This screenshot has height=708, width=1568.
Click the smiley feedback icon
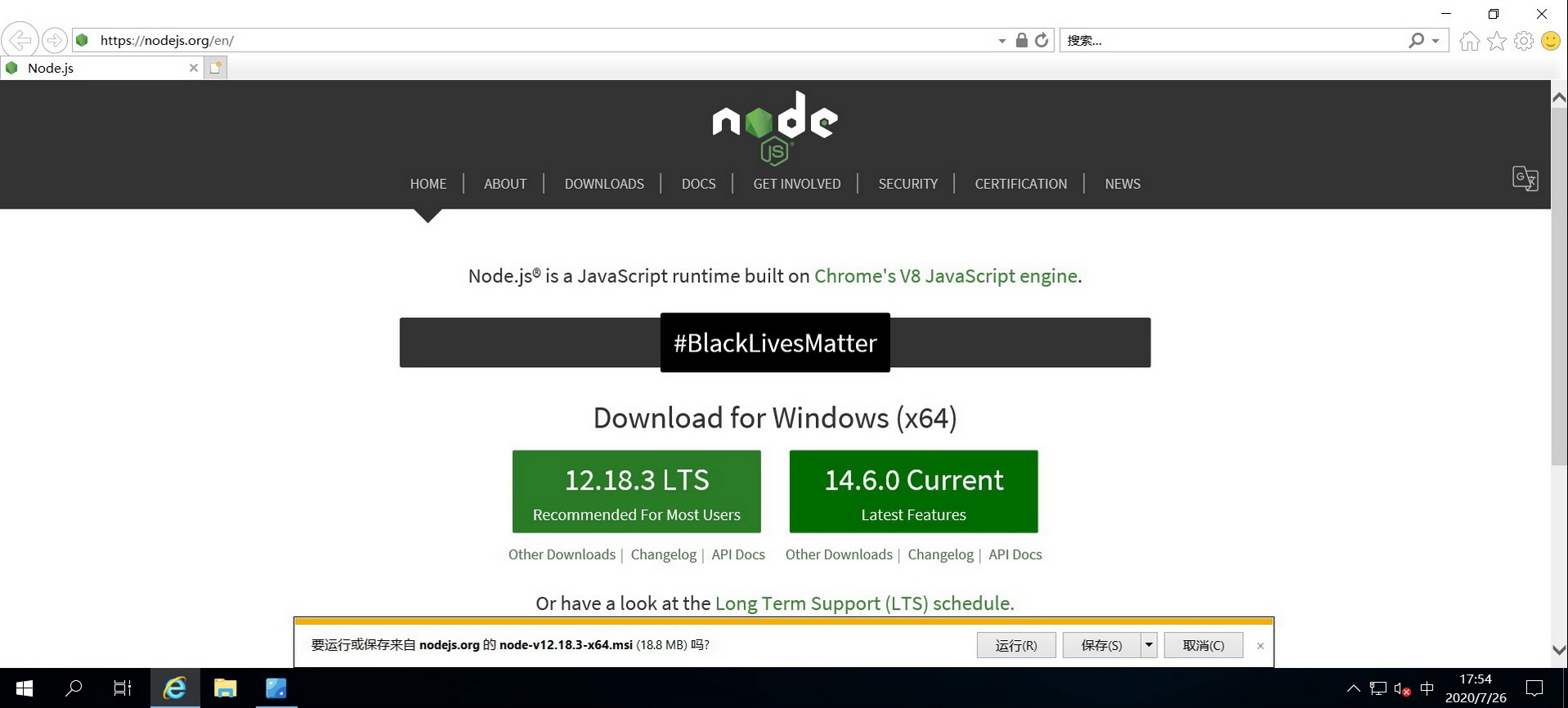pos(1551,41)
